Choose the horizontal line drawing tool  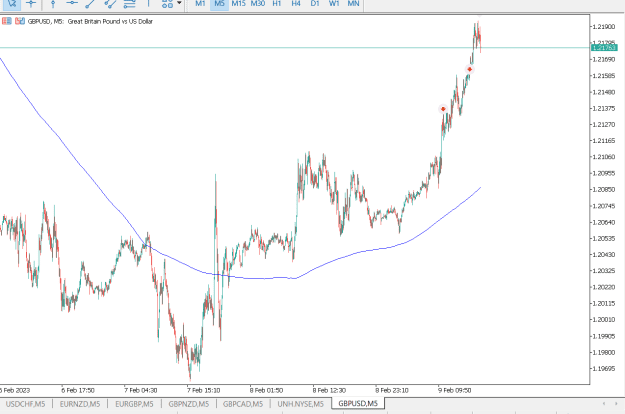(72, 3)
